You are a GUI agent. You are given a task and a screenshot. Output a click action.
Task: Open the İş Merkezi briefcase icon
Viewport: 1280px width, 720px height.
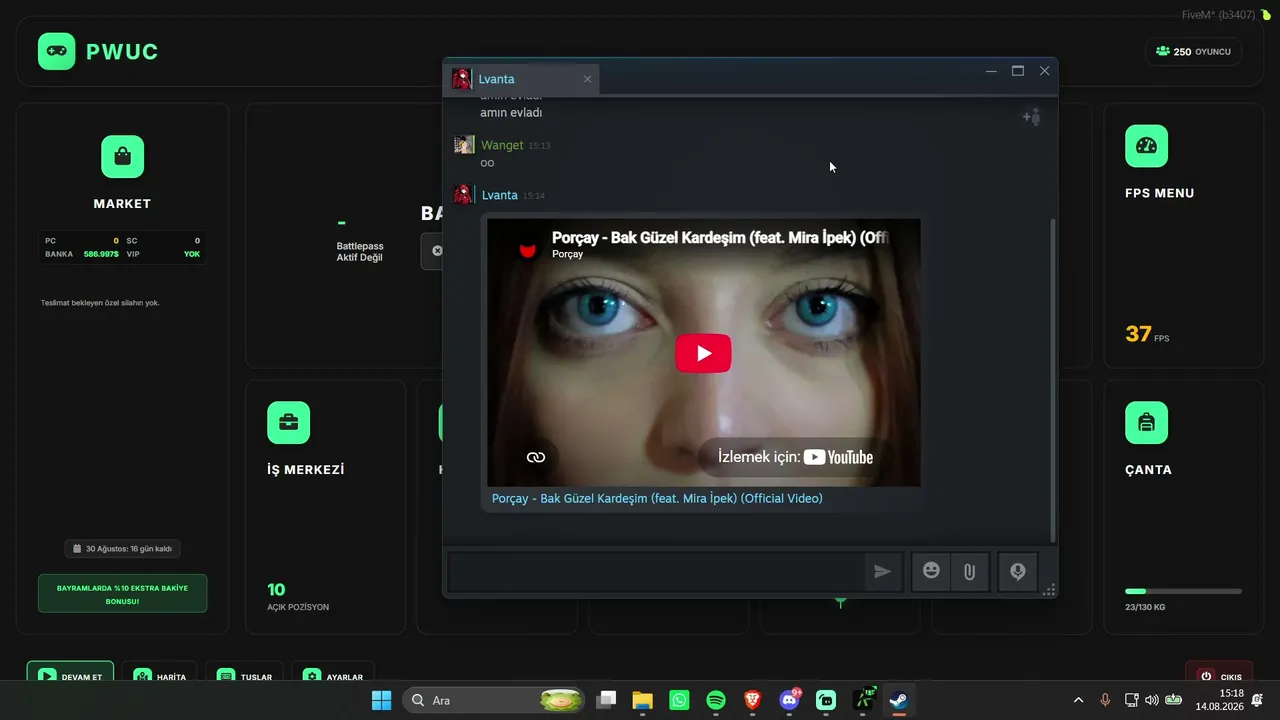click(x=288, y=423)
